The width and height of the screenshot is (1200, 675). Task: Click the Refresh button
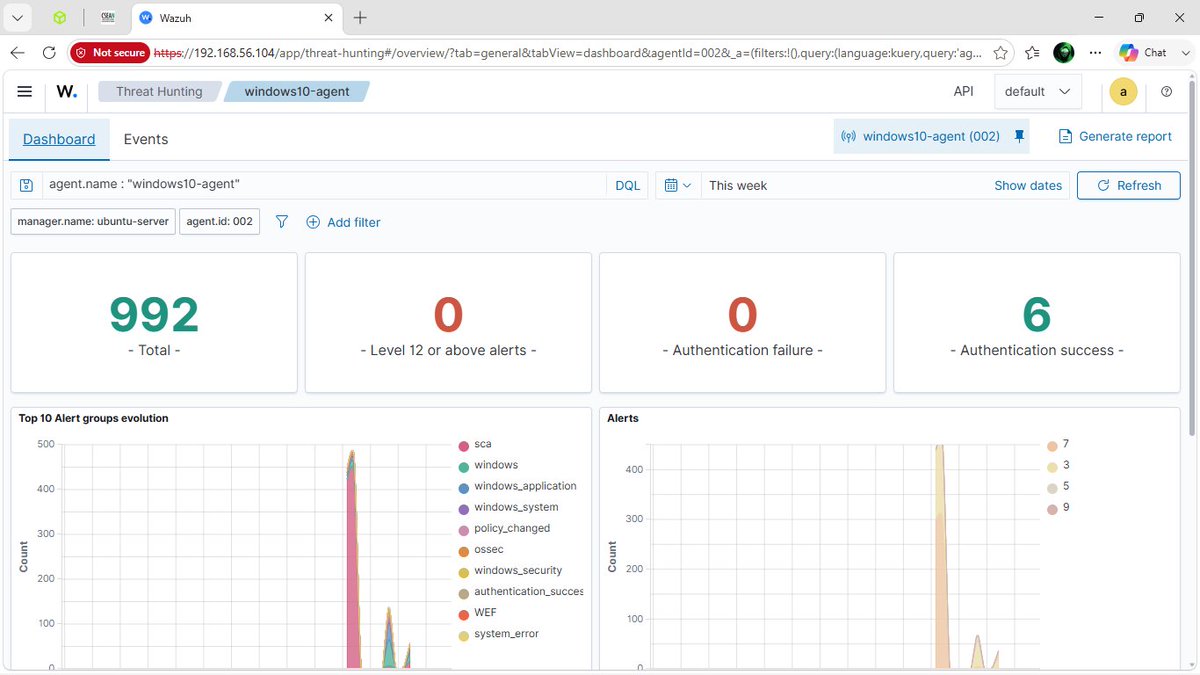pos(1128,185)
